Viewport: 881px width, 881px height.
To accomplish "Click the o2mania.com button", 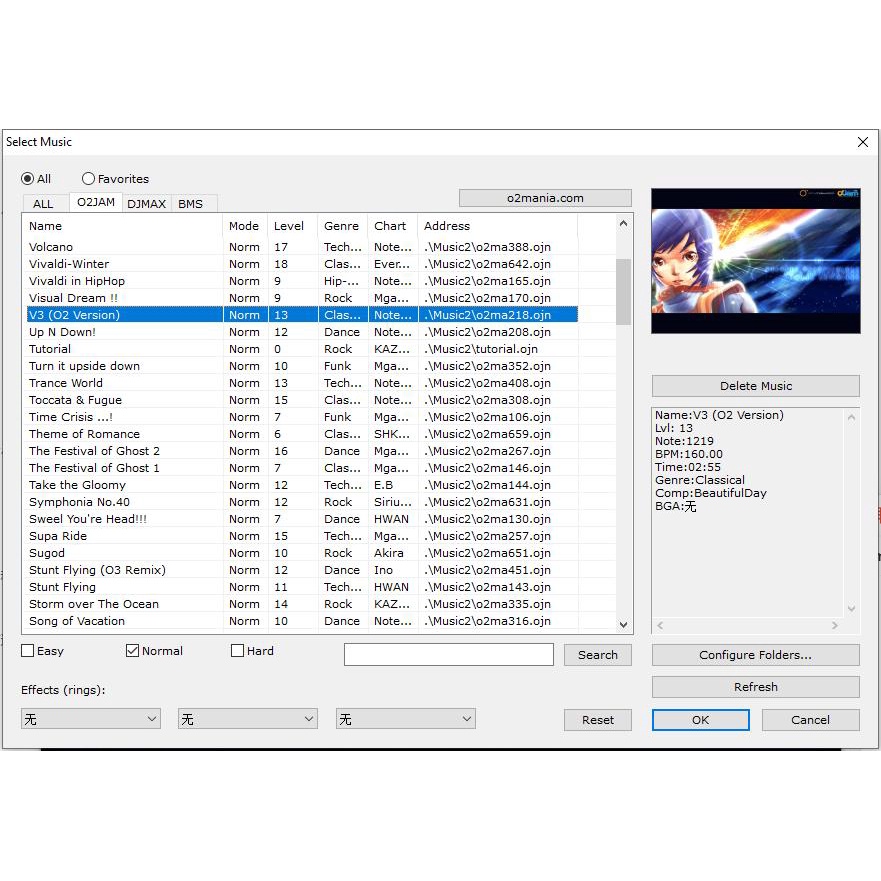I will click(545, 198).
